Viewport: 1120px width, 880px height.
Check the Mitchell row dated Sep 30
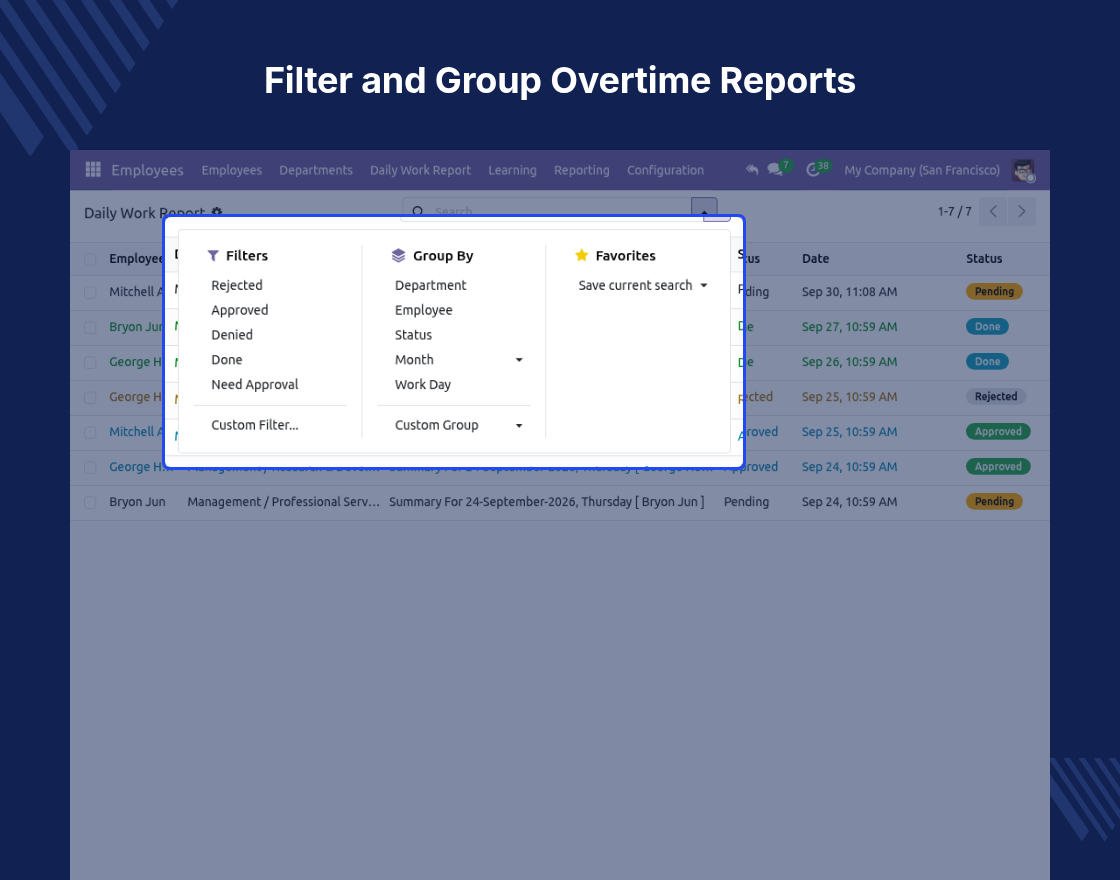(90, 292)
